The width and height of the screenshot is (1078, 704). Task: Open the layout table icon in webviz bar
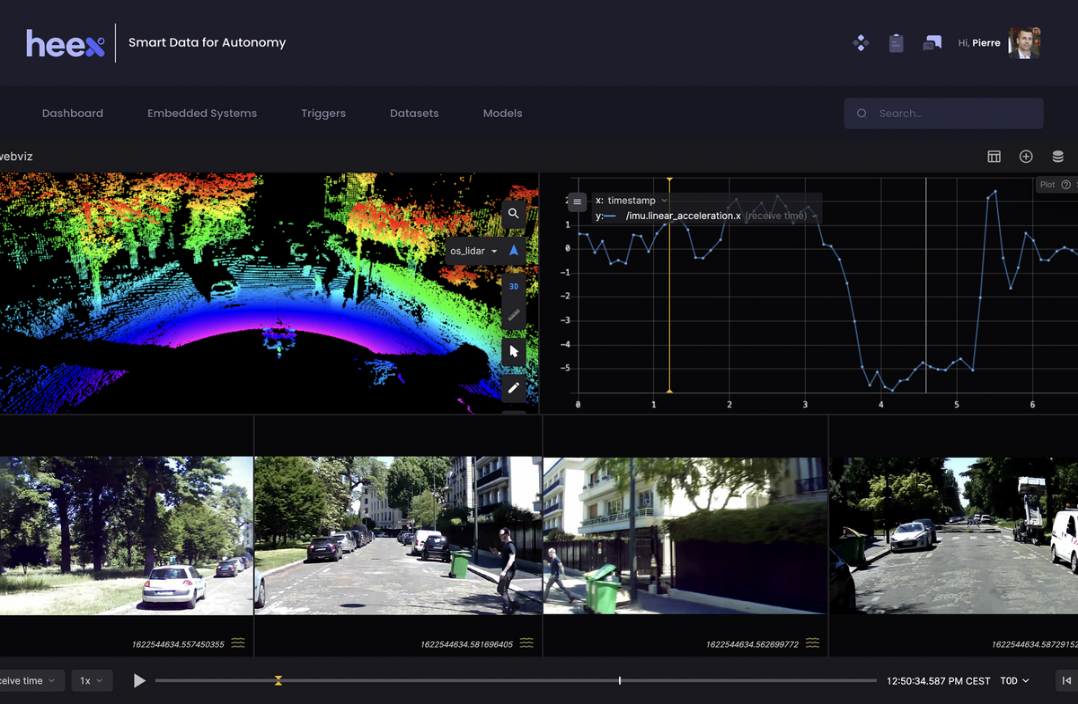pyautogui.click(x=994, y=157)
